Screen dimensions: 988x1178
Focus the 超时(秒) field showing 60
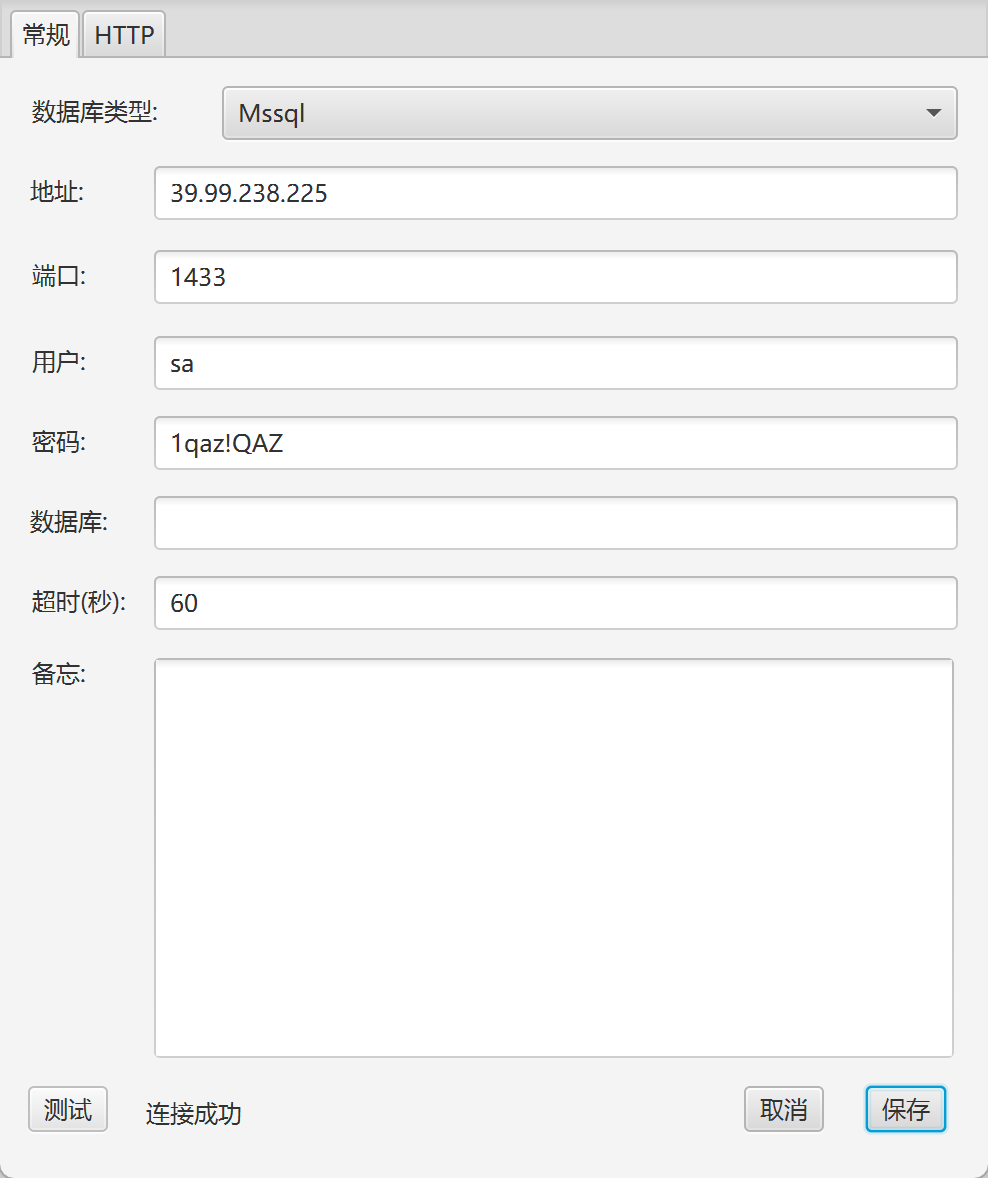pos(555,603)
